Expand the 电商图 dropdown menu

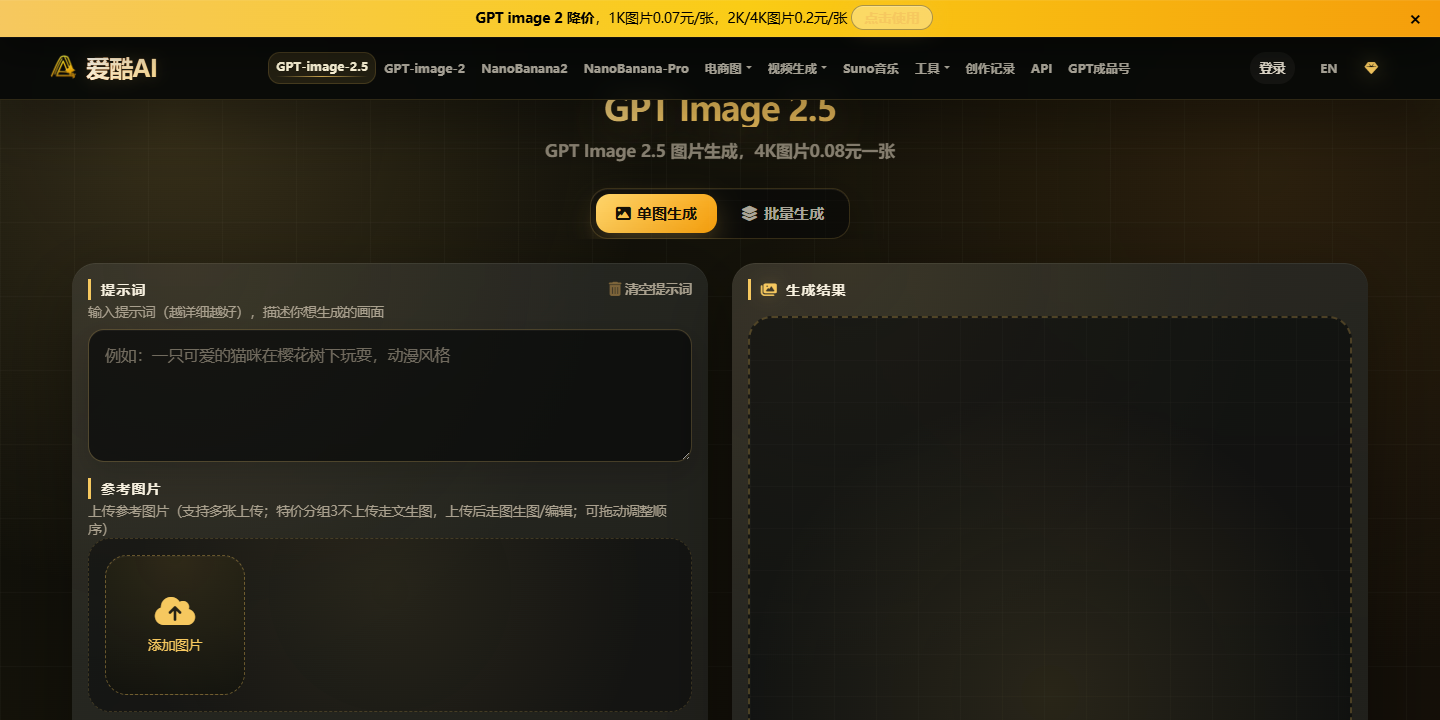728,68
